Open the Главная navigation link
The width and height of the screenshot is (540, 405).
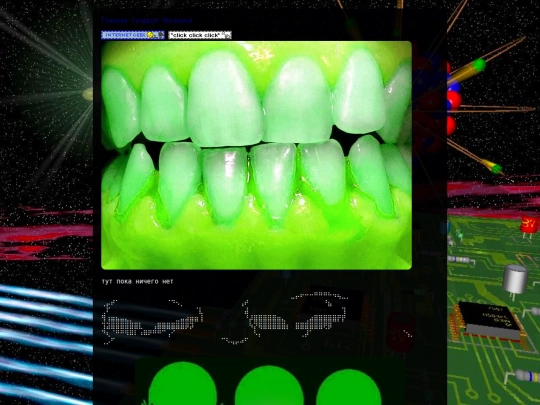pos(114,21)
